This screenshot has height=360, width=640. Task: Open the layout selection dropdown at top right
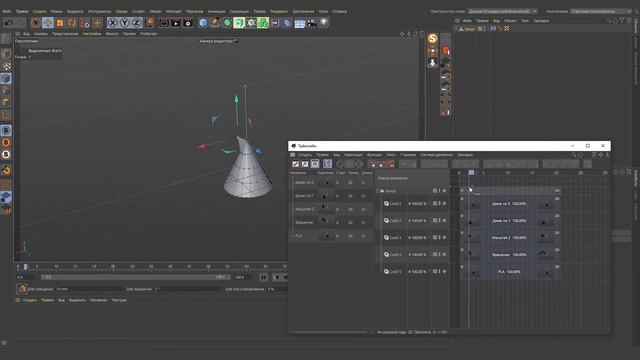point(600,11)
